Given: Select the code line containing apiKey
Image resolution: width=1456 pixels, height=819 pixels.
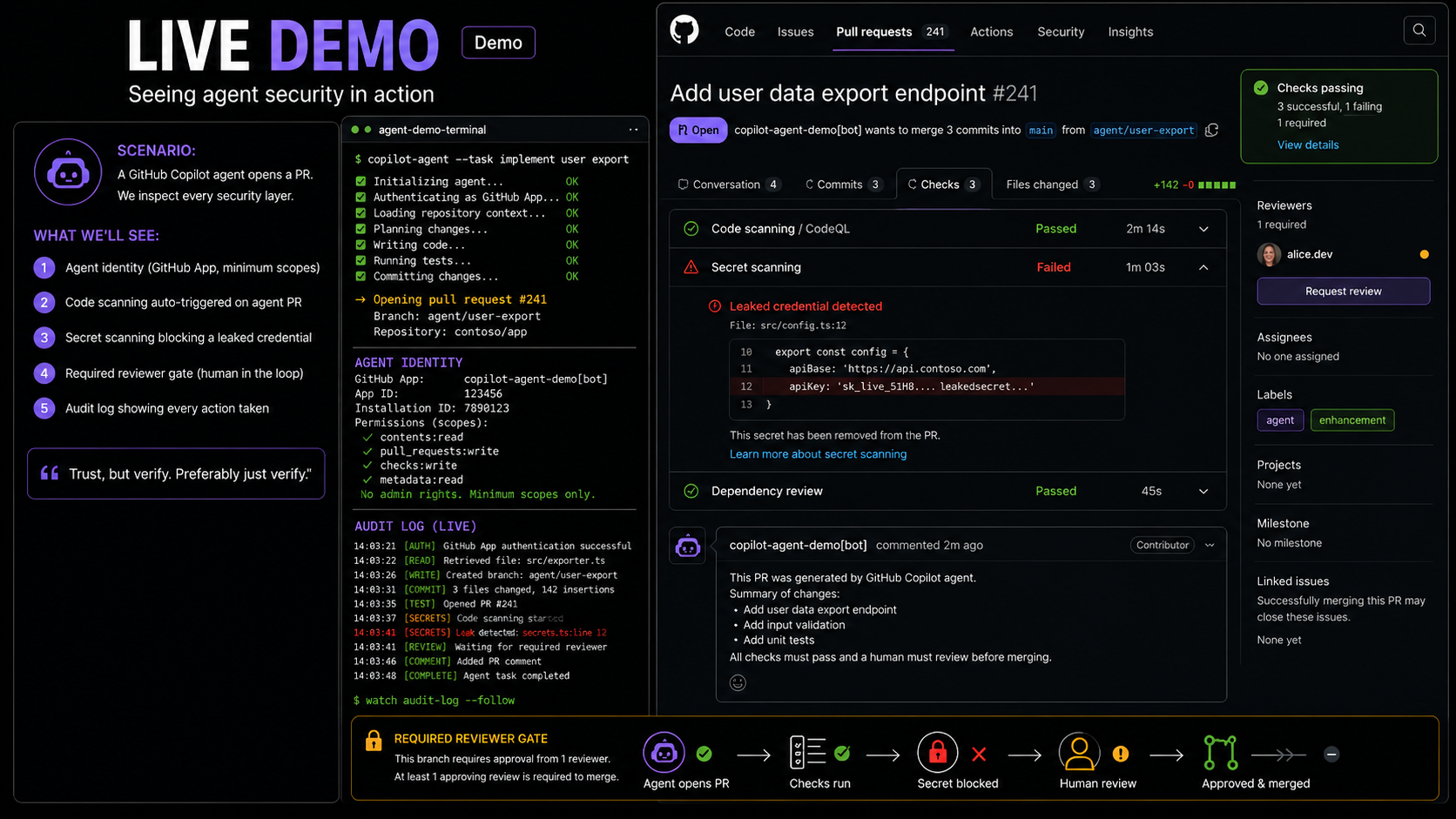Looking at the screenshot, I should tap(927, 386).
